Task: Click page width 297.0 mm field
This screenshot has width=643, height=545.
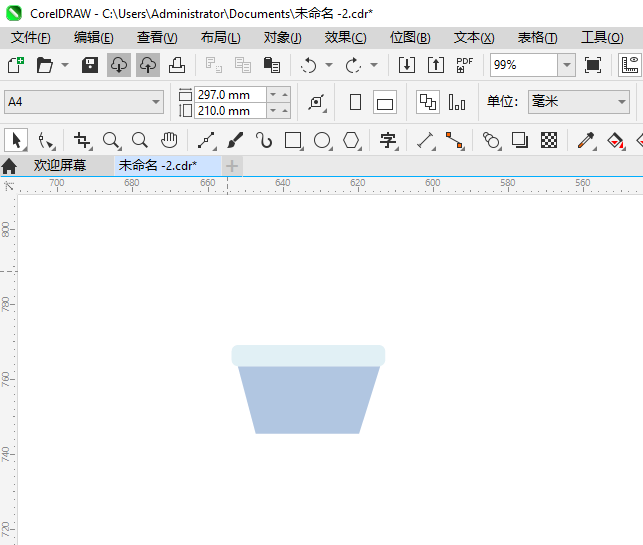Action: (230, 95)
